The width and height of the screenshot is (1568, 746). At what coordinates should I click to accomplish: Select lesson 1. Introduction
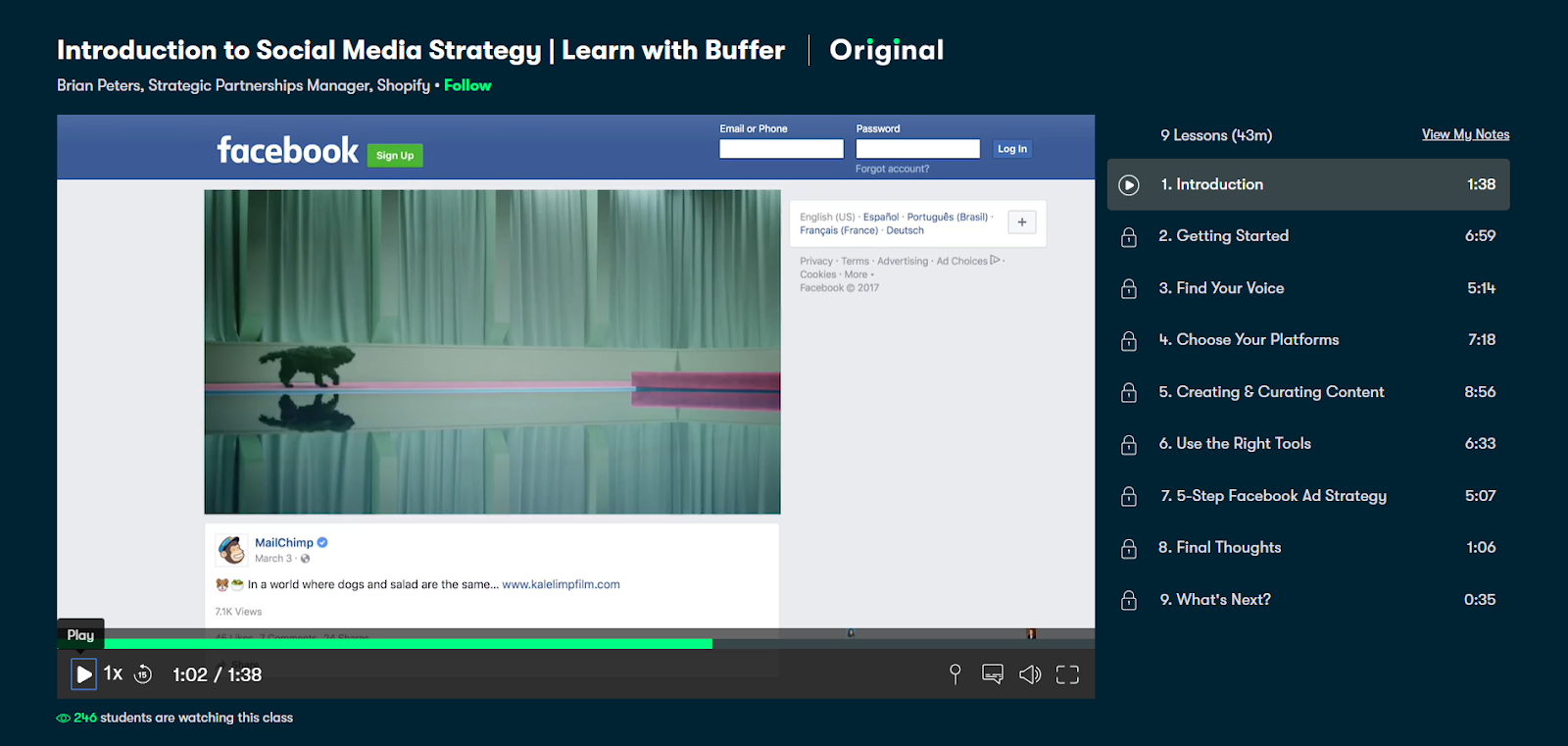point(1308,184)
